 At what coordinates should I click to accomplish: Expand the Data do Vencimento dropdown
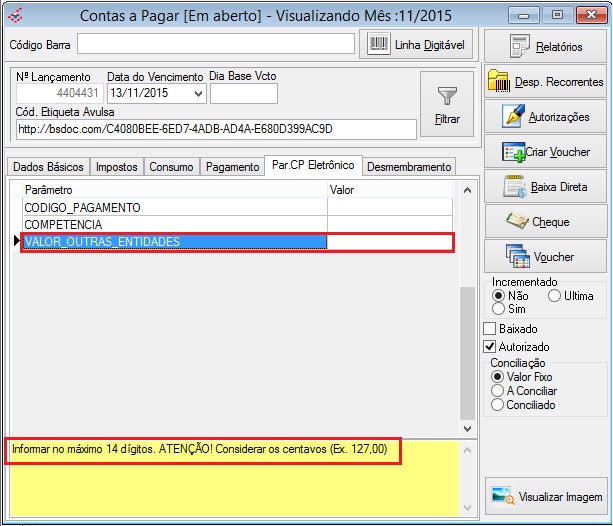tap(198, 94)
